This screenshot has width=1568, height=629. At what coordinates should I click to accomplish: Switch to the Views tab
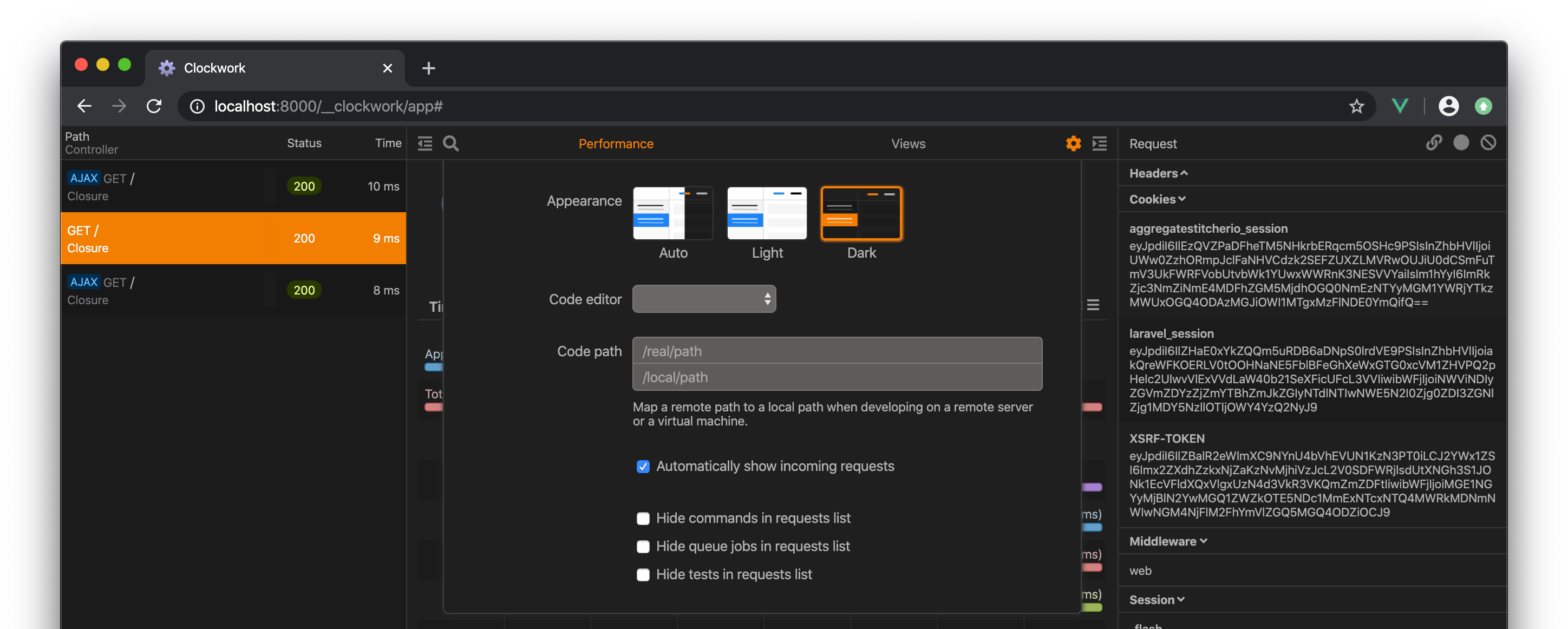point(907,144)
